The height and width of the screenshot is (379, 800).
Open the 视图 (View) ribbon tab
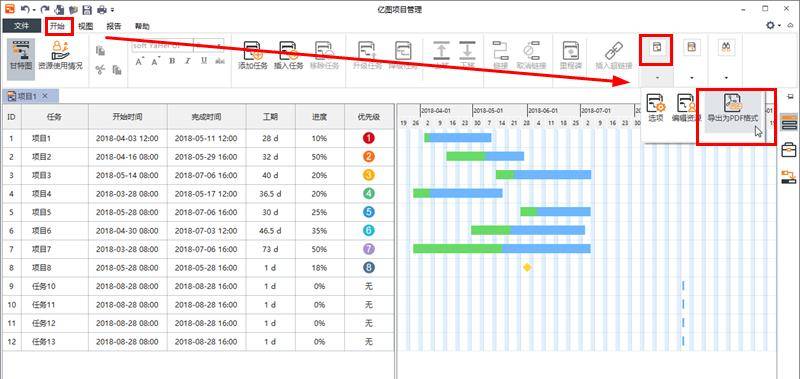tap(86, 27)
